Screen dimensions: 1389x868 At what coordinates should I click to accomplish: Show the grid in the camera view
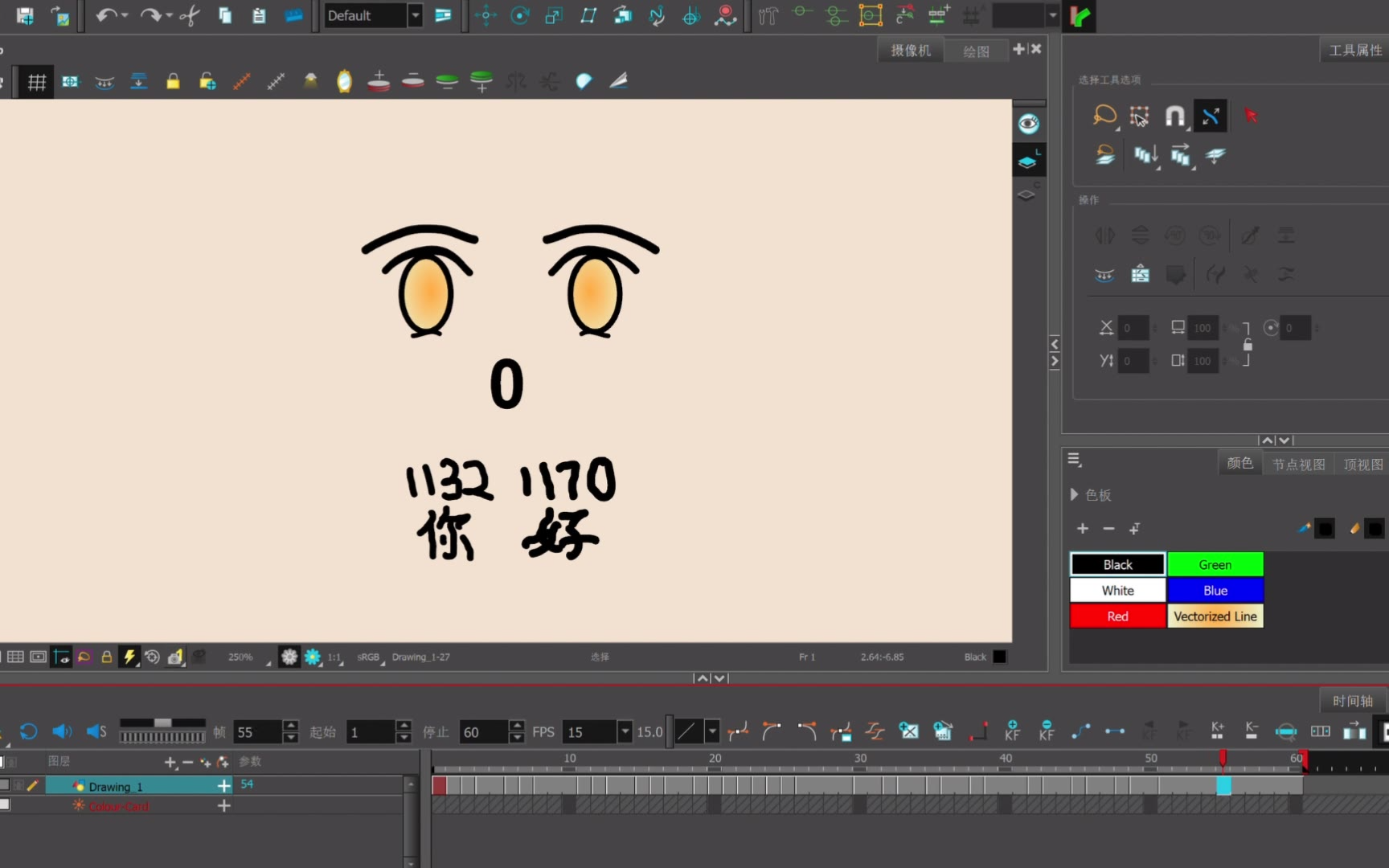36,82
